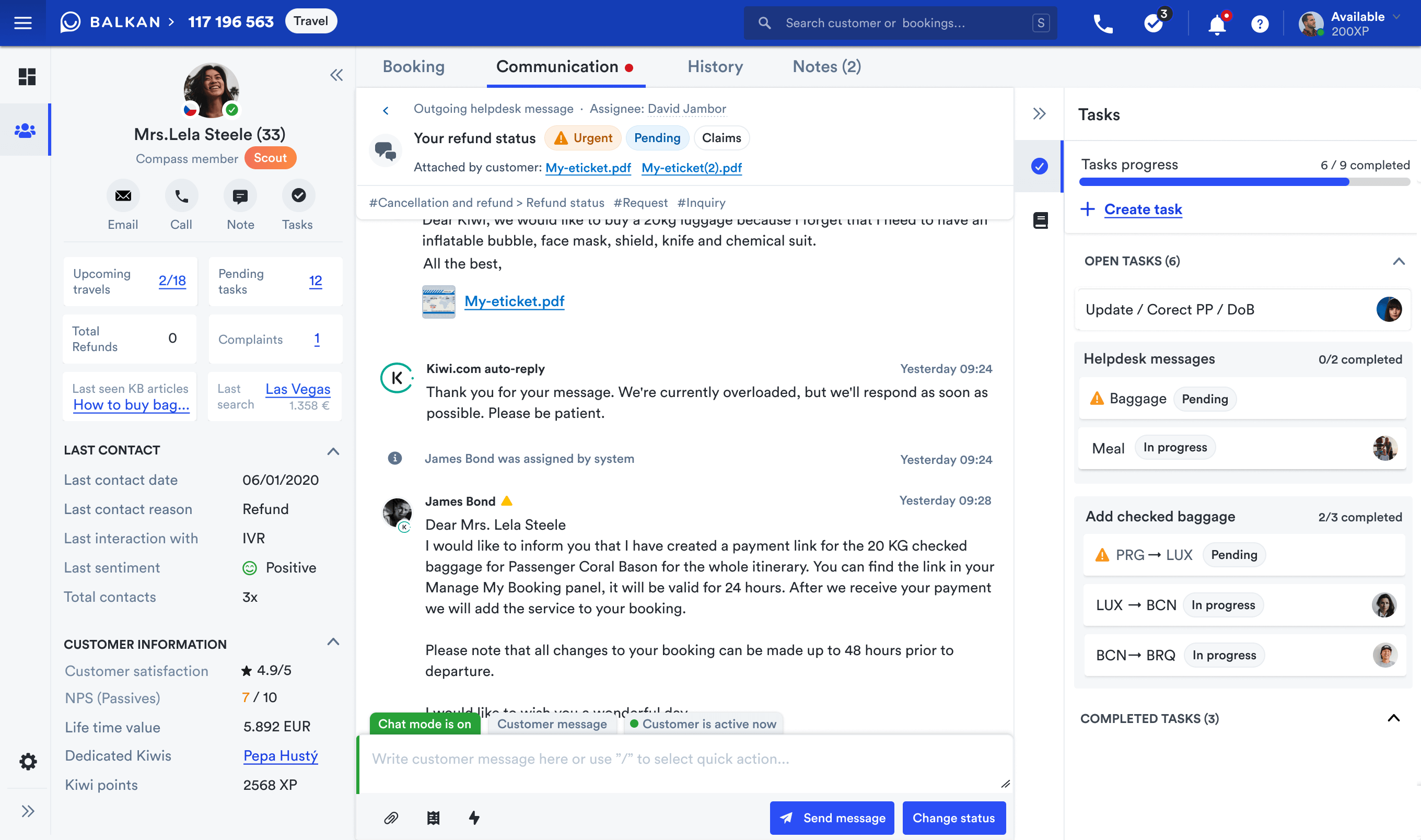This screenshot has height=840, width=1421.
Task: Collapse the OPEN TASKS (6) section
Action: [1399, 261]
